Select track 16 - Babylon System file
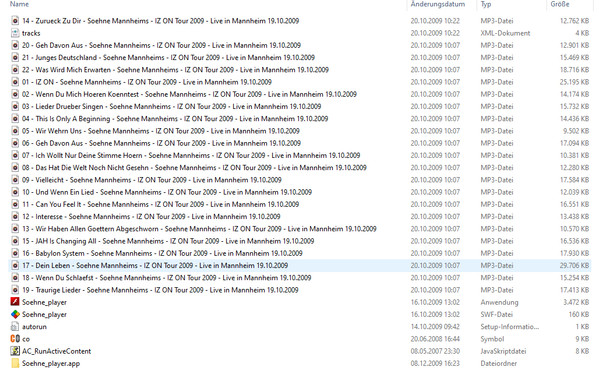 coord(162,253)
